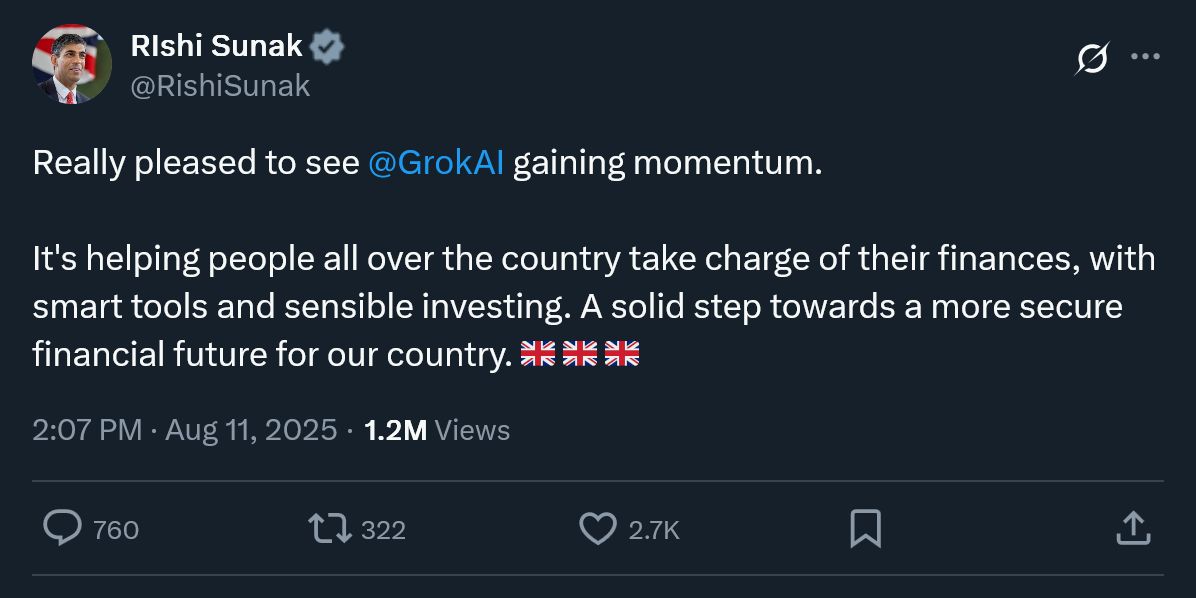Click the 2.7K likes count
1196x598 pixels.
pos(654,530)
